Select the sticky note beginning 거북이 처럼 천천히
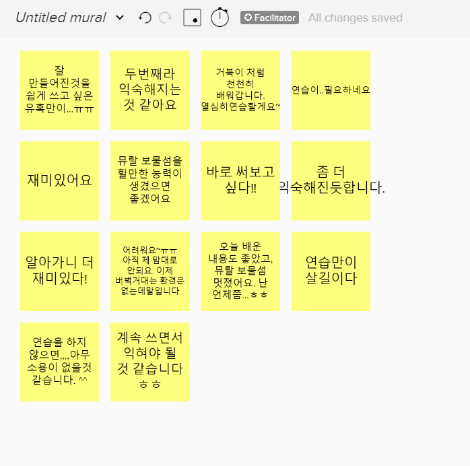Image resolution: width=470 pixels, height=466 pixels. click(x=240, y=90)
